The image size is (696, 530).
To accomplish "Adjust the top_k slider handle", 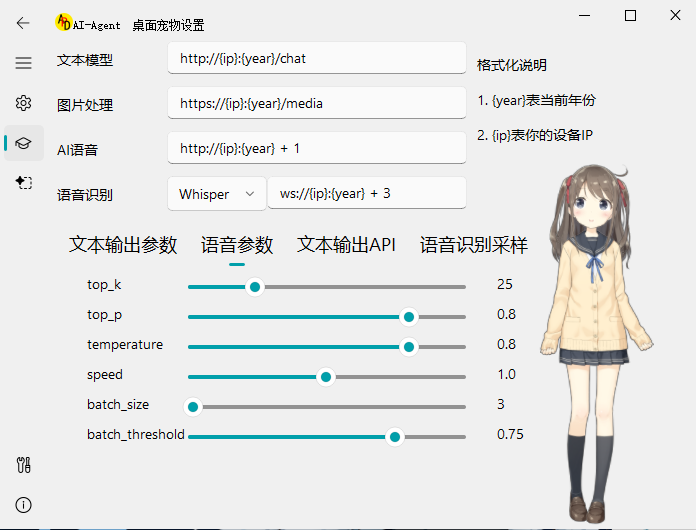I will pyautogui.click(x=255, y=287).
